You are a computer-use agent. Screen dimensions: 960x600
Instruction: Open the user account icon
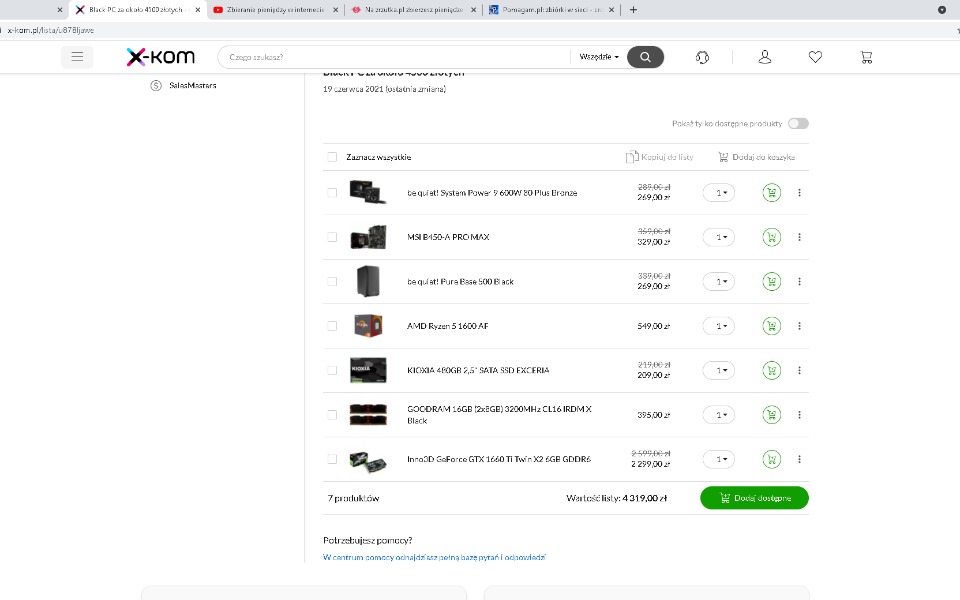click(x=765, y=57)
